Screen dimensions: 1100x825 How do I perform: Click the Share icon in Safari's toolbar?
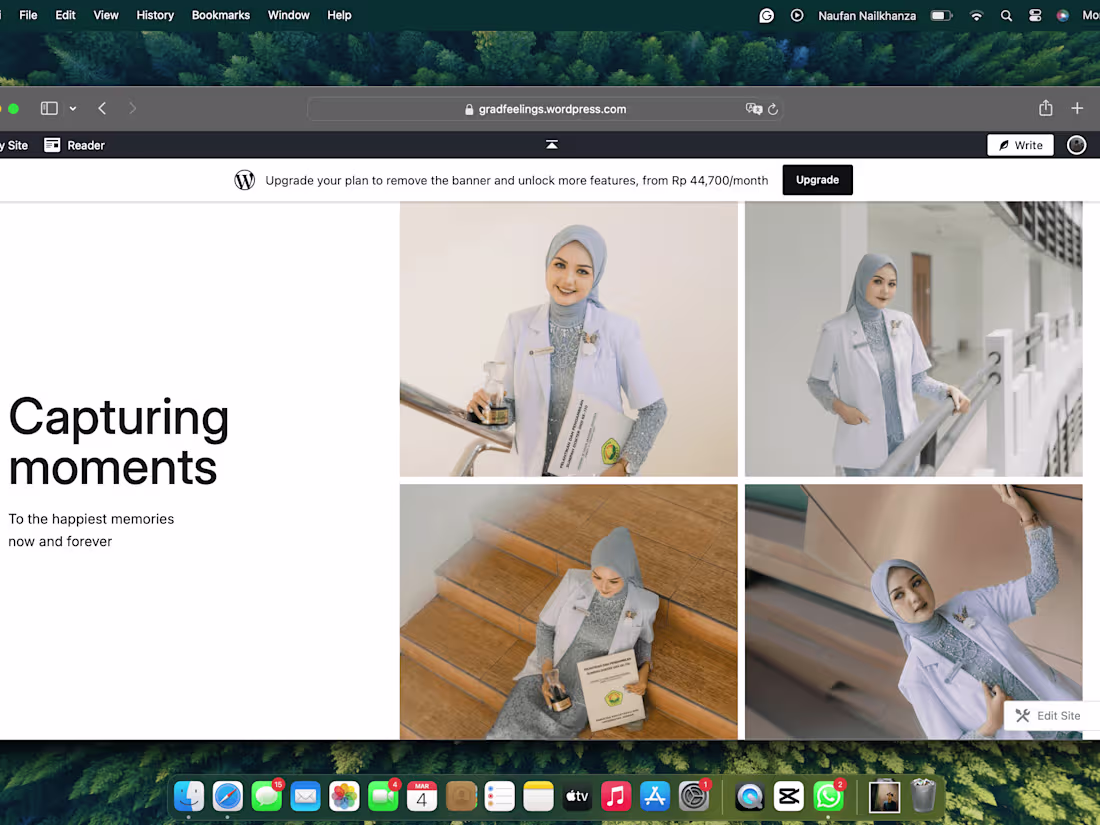[x=1045, y=107]
